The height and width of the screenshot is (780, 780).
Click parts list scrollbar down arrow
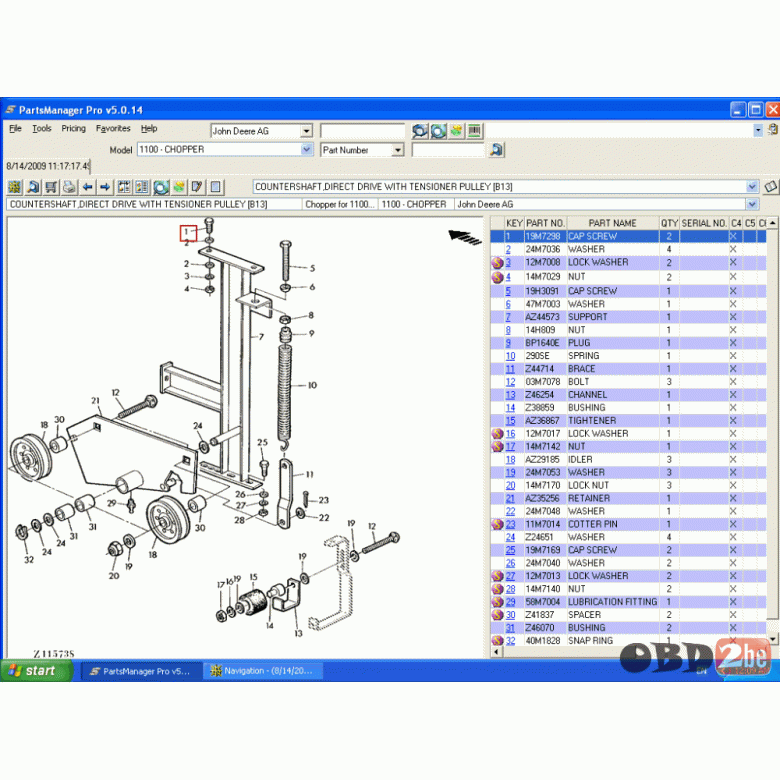773,639
